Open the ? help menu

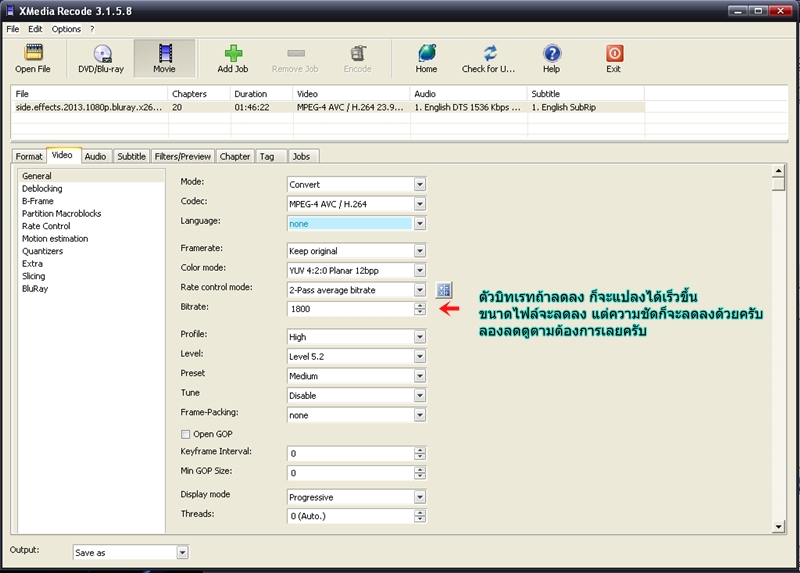point(92,29)
